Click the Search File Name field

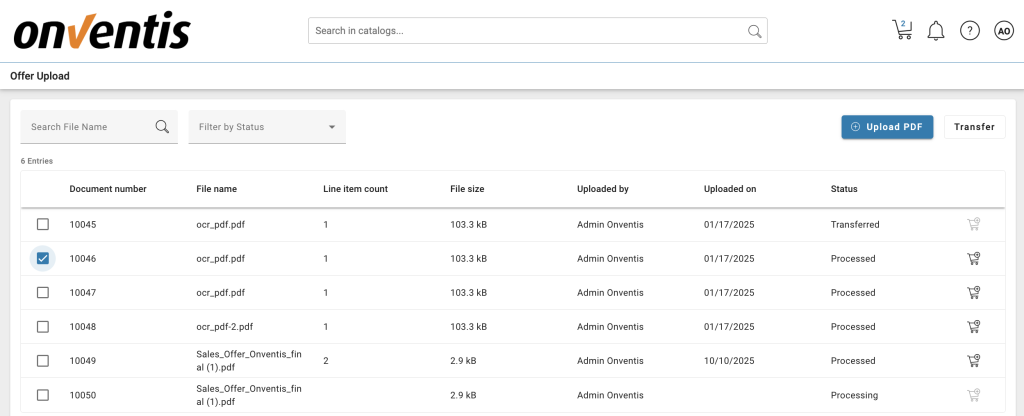point(88,127)
